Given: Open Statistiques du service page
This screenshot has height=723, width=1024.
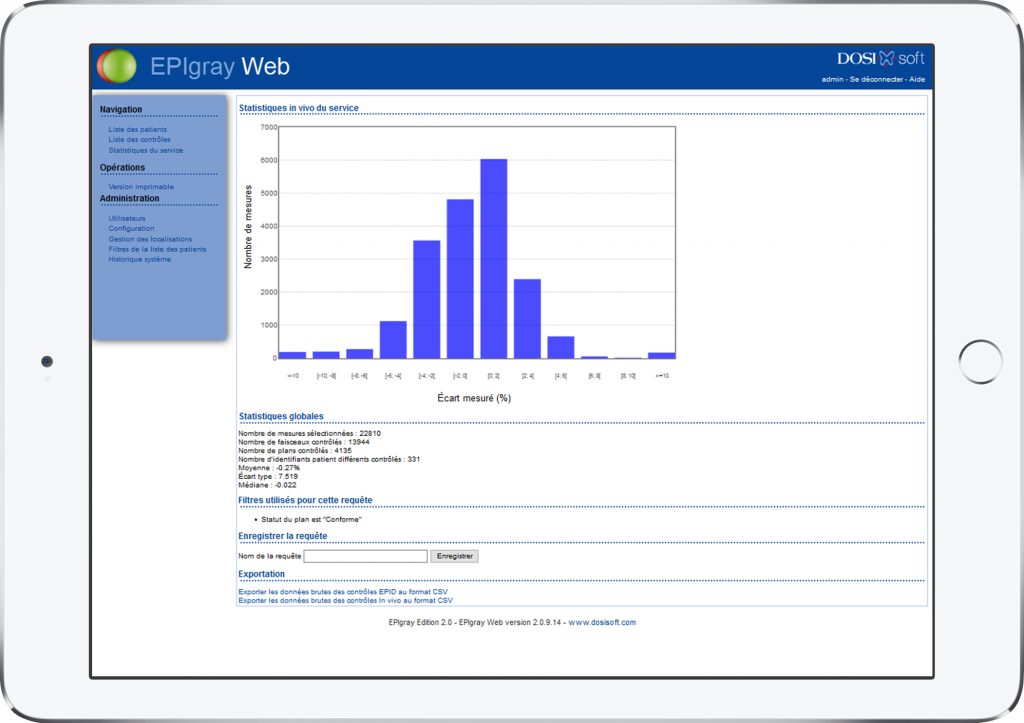Looking at the screenshot, I should 145,151.
